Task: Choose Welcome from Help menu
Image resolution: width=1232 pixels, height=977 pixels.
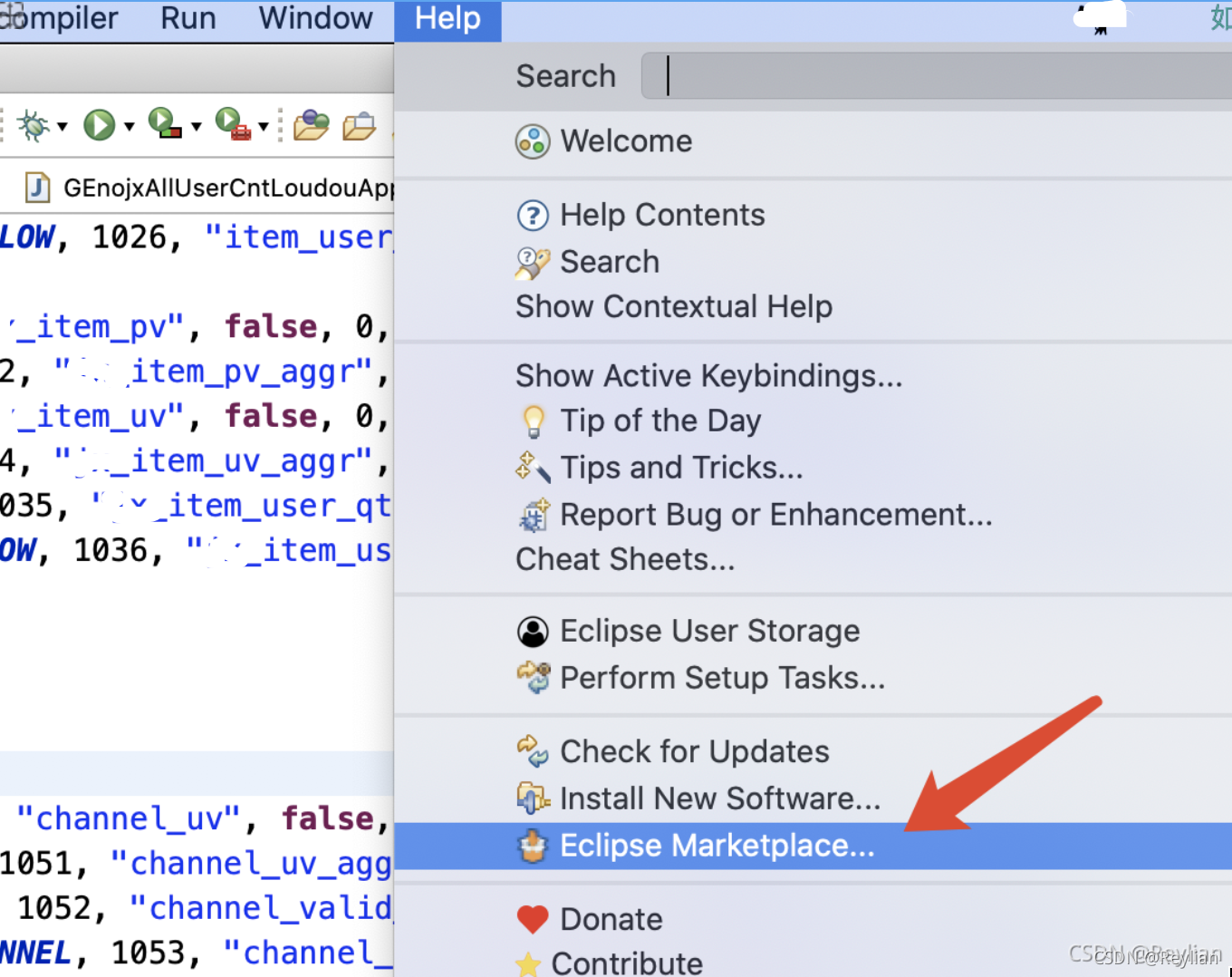Action: coord(813,141)
